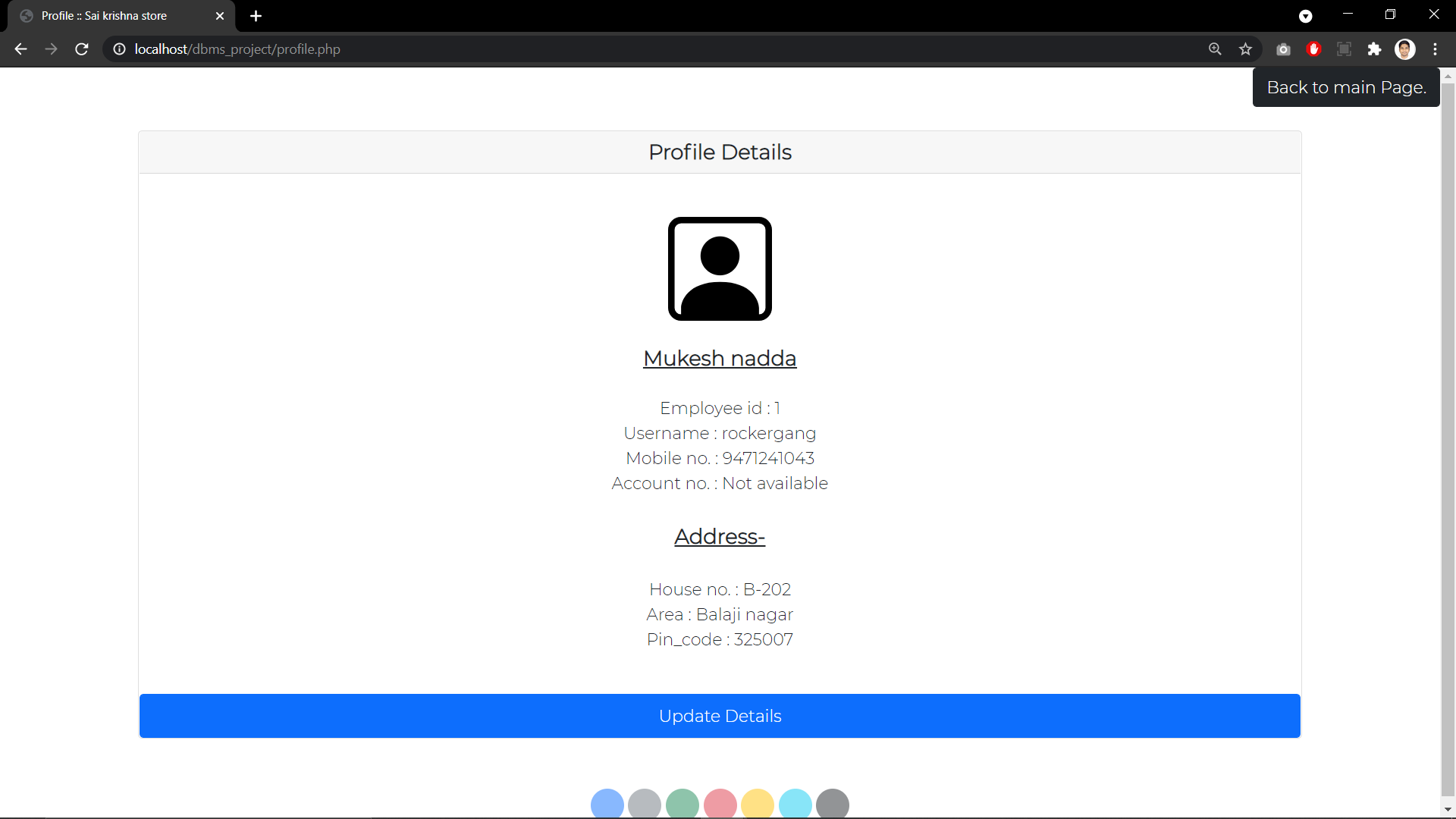Reload the profile page
Screen dimensions: 1456x819
tap(82, 49)
